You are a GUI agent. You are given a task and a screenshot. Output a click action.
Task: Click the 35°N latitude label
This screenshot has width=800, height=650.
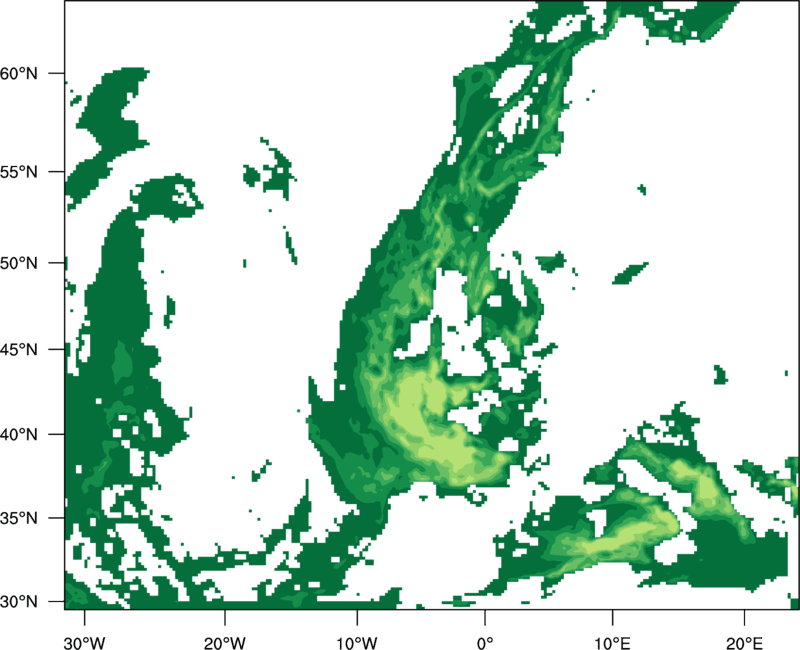[x=19, y=518]
